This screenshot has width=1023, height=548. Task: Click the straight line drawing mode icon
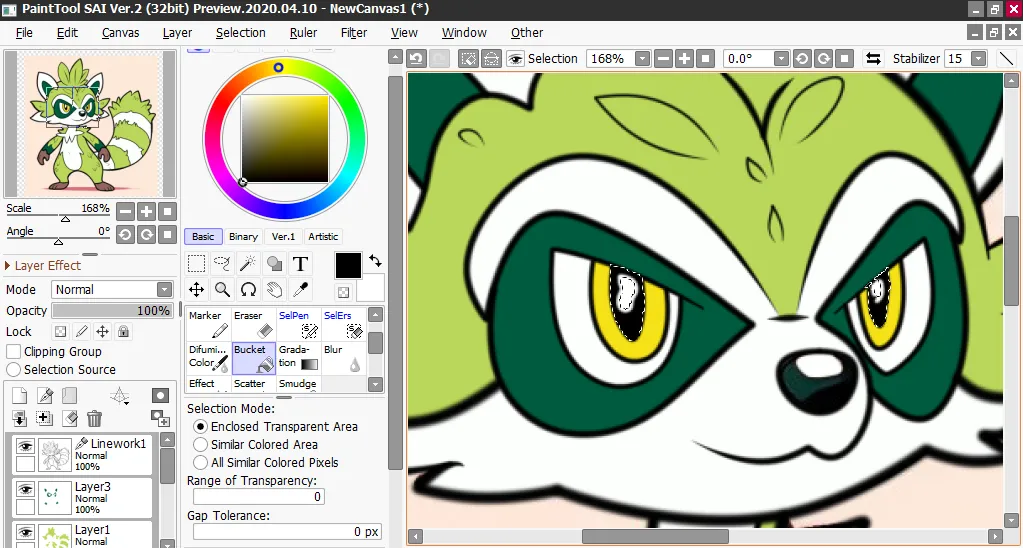coord(1007,59)
